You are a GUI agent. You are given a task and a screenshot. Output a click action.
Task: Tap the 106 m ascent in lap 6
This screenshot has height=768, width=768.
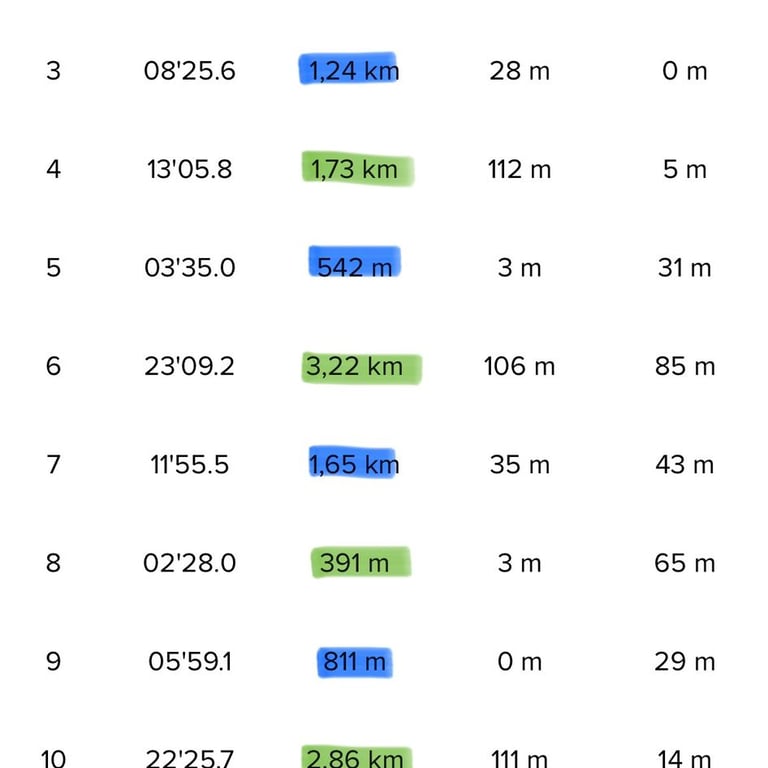click(519, 366)
